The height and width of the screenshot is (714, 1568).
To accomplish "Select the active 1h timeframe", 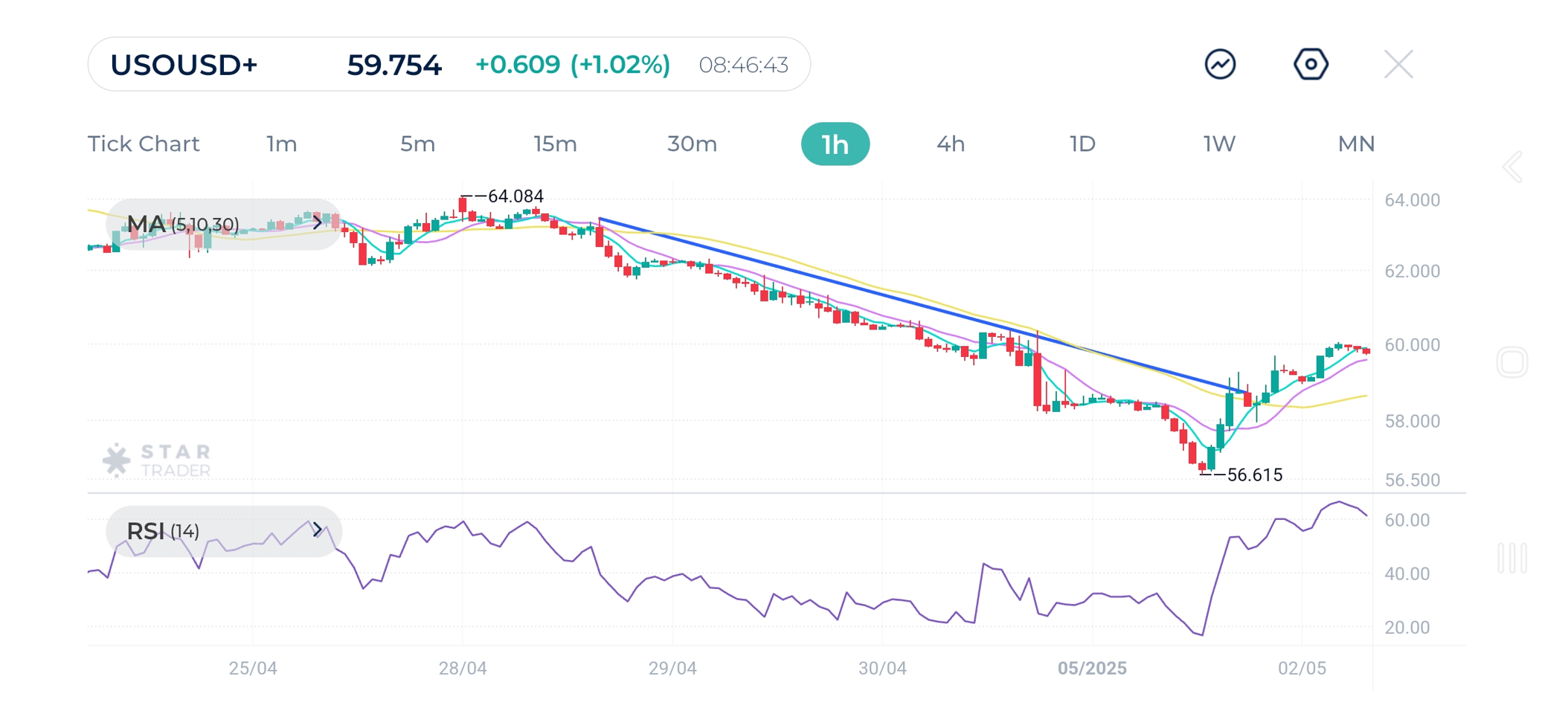I will click(835, 144).
